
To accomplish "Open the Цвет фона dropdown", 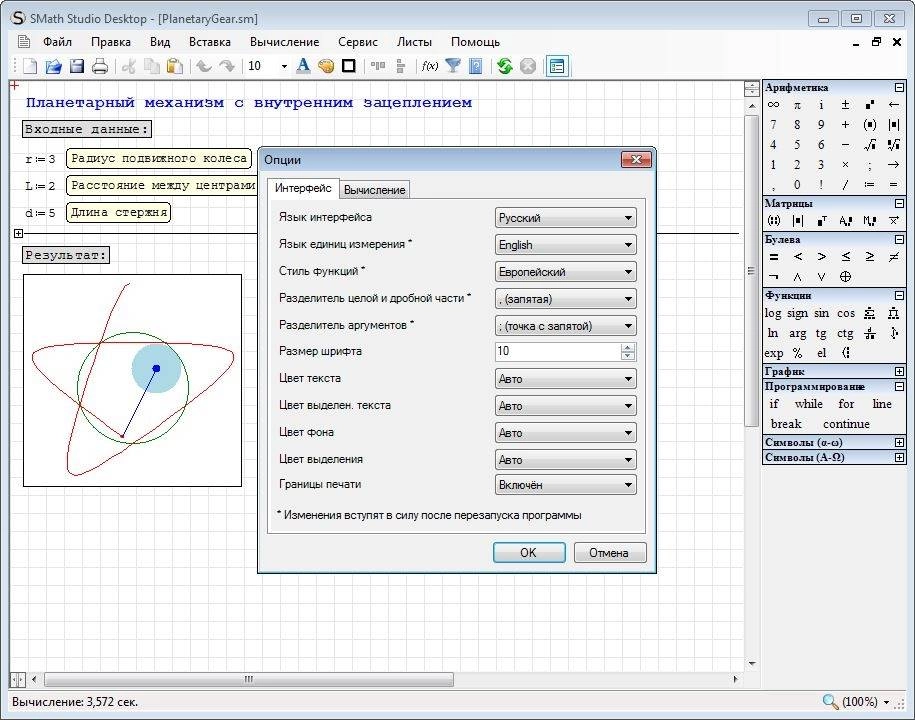I will 565,432.
